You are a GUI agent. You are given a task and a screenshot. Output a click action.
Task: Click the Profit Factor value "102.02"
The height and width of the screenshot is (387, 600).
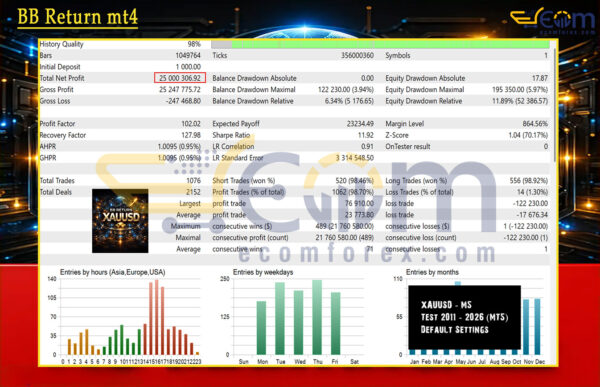(191, 124)
